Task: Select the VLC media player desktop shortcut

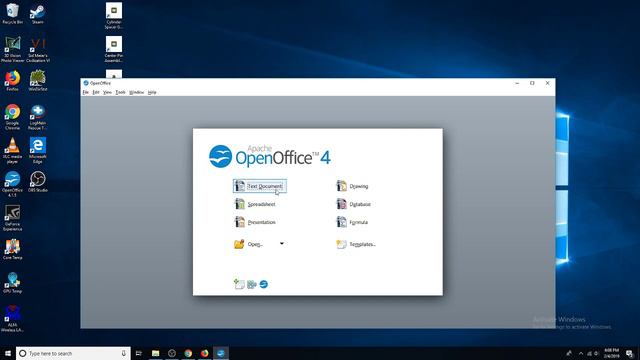Action: (x=13, y=151)
